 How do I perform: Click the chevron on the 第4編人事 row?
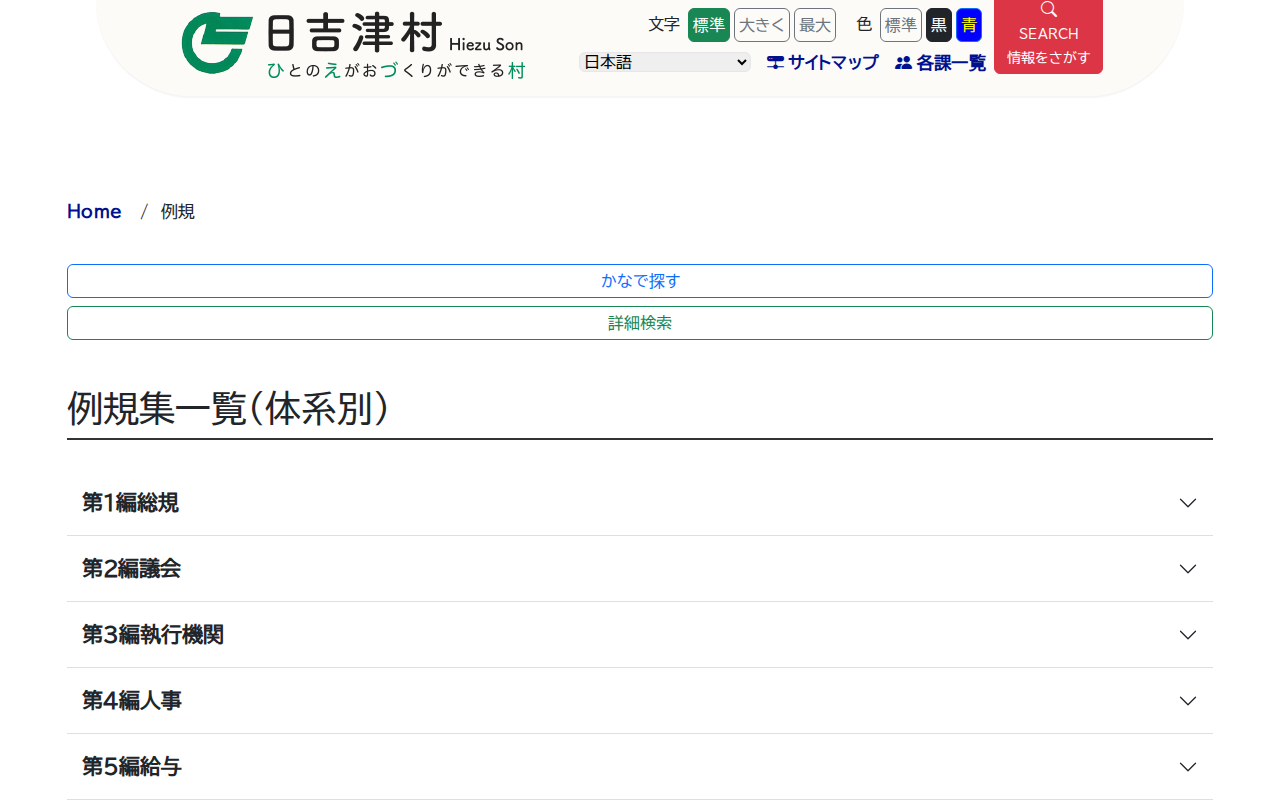tap(1188, 701)
